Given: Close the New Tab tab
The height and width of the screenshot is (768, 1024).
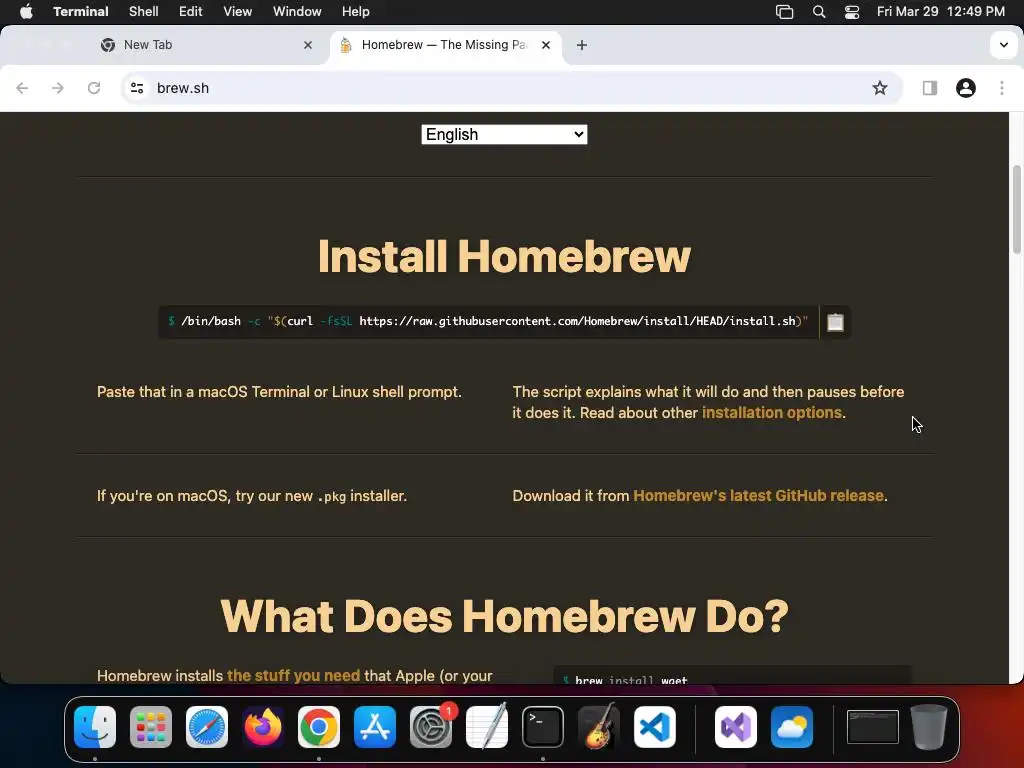Looking at the screenshot, I should [x=308, y=45].
